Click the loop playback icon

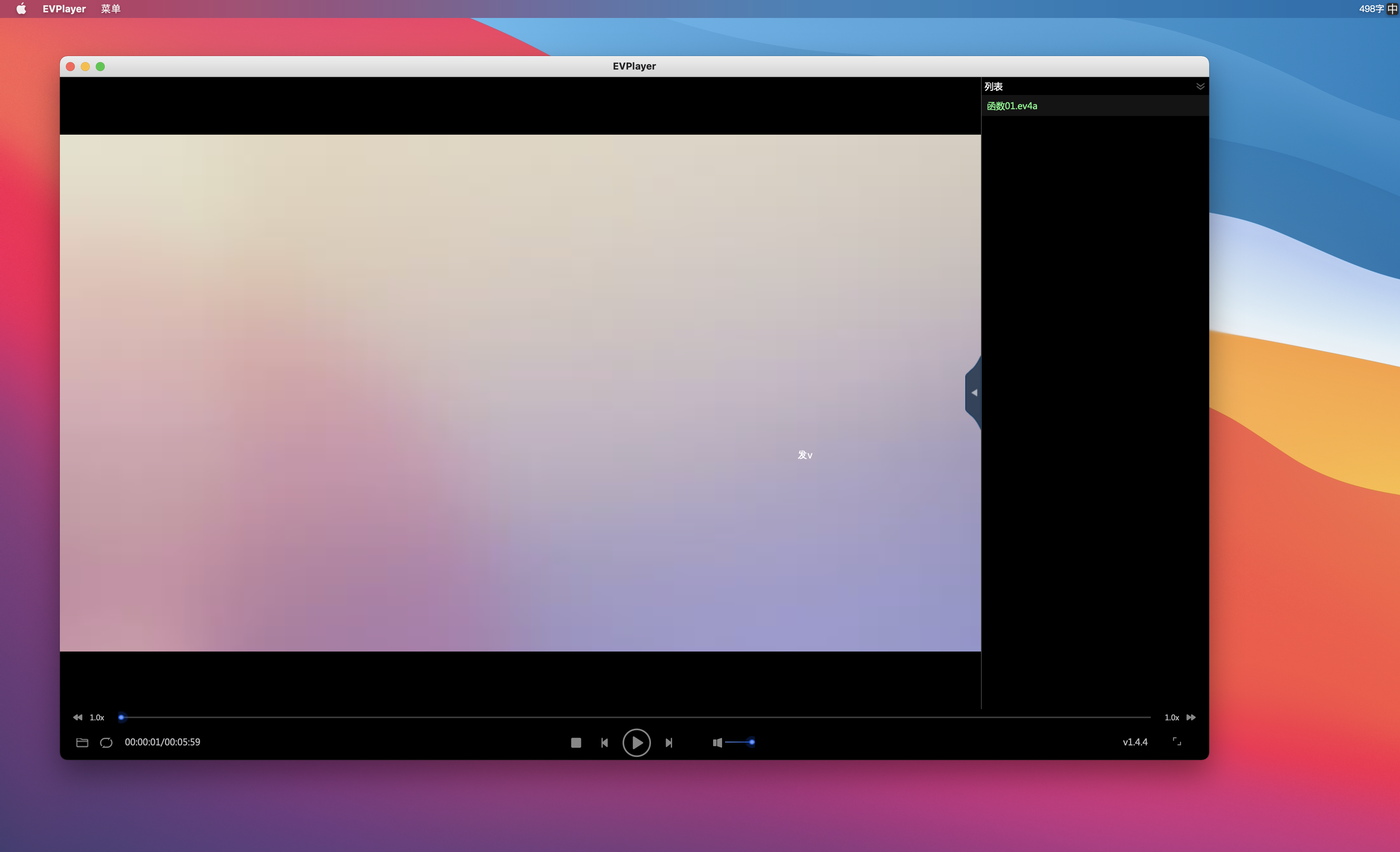(x=106, y=742)
